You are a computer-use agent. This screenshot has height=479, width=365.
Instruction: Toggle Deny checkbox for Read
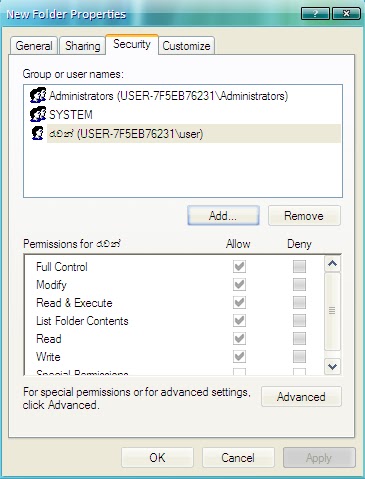[x=299, y=338]
